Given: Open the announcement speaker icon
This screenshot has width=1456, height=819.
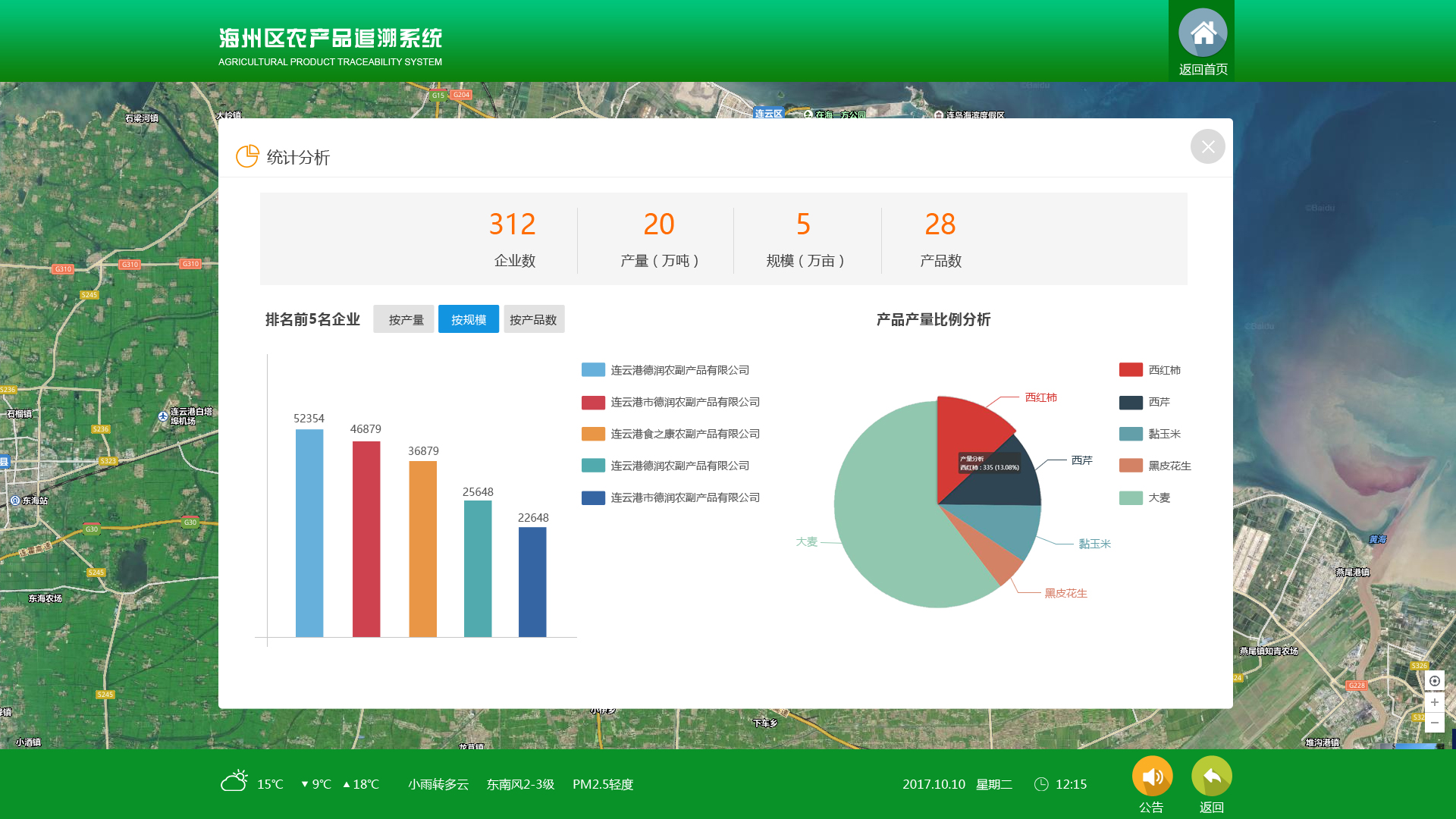Looking at the screenshot, I should [x=1152, y=776].
